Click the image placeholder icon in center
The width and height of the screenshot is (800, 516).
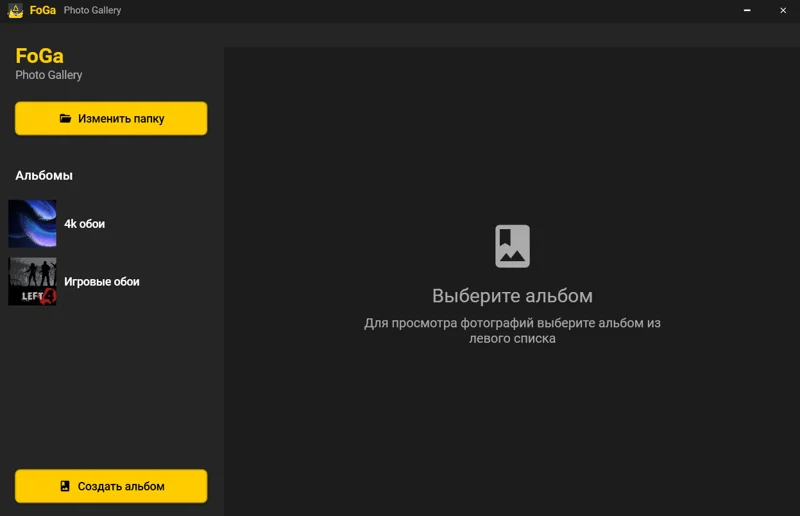click(512, 246)
